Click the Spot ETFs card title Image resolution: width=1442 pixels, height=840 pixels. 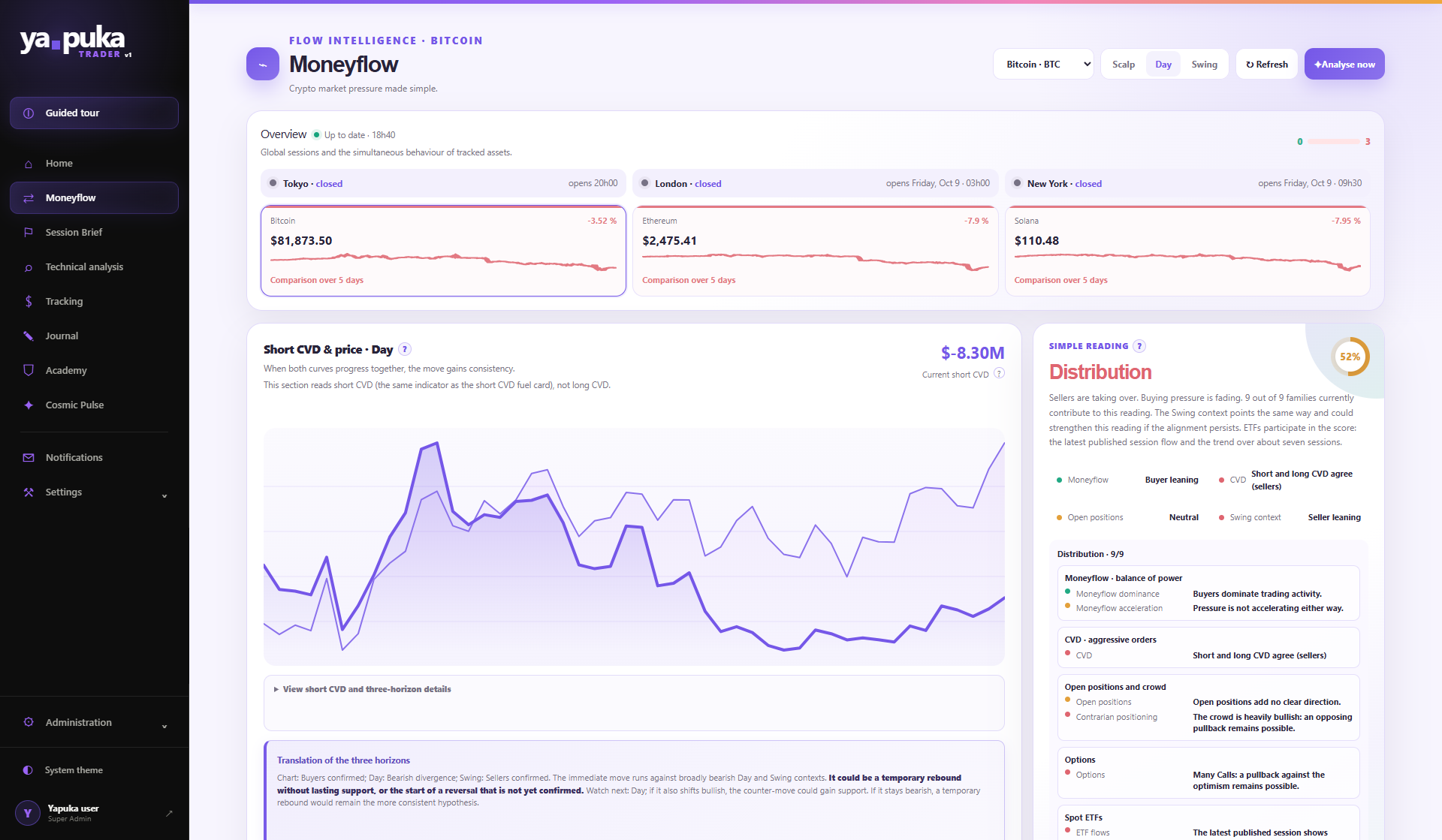coord(1083,817)
